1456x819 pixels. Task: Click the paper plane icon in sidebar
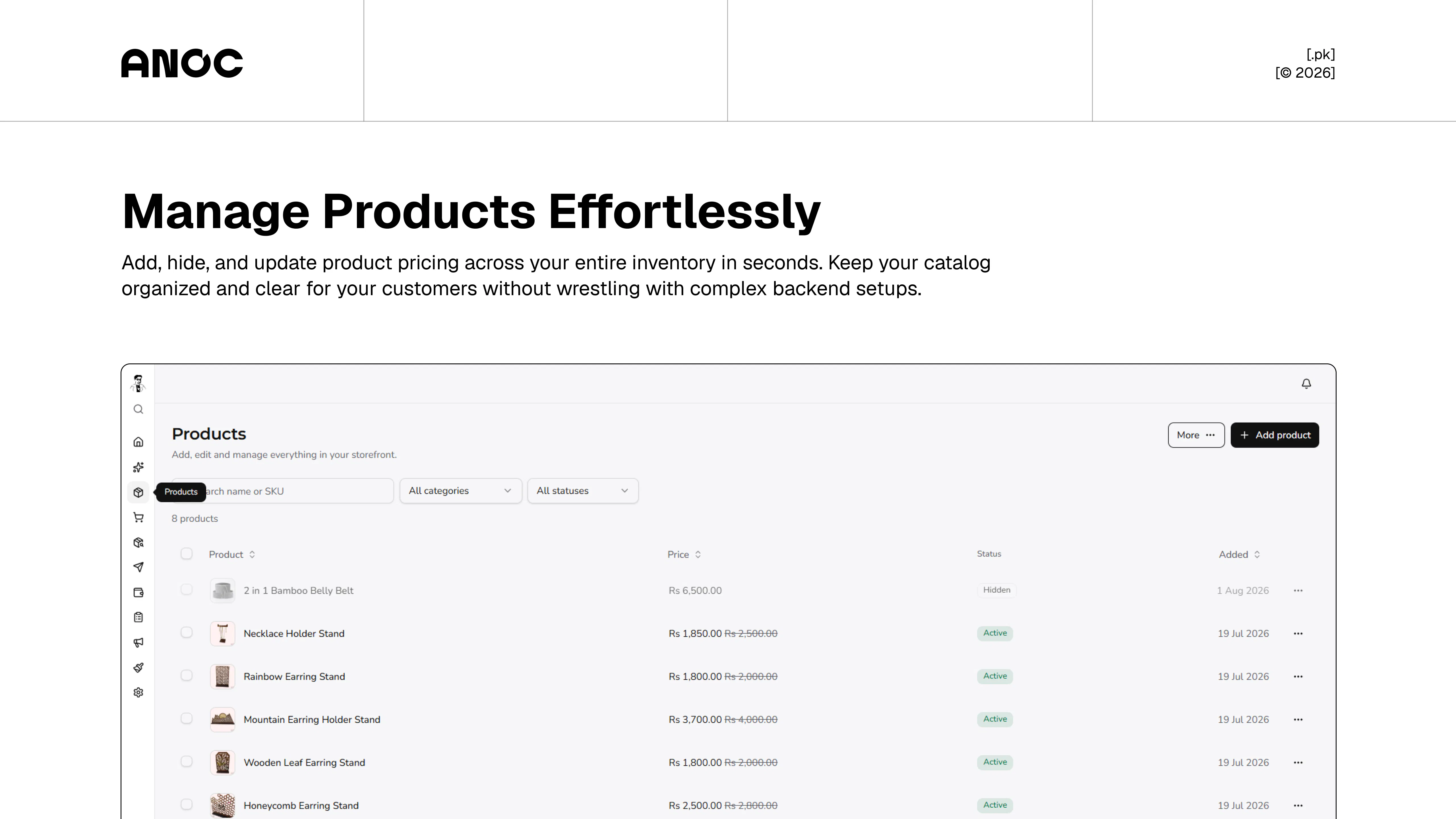[x=138, y=567]
